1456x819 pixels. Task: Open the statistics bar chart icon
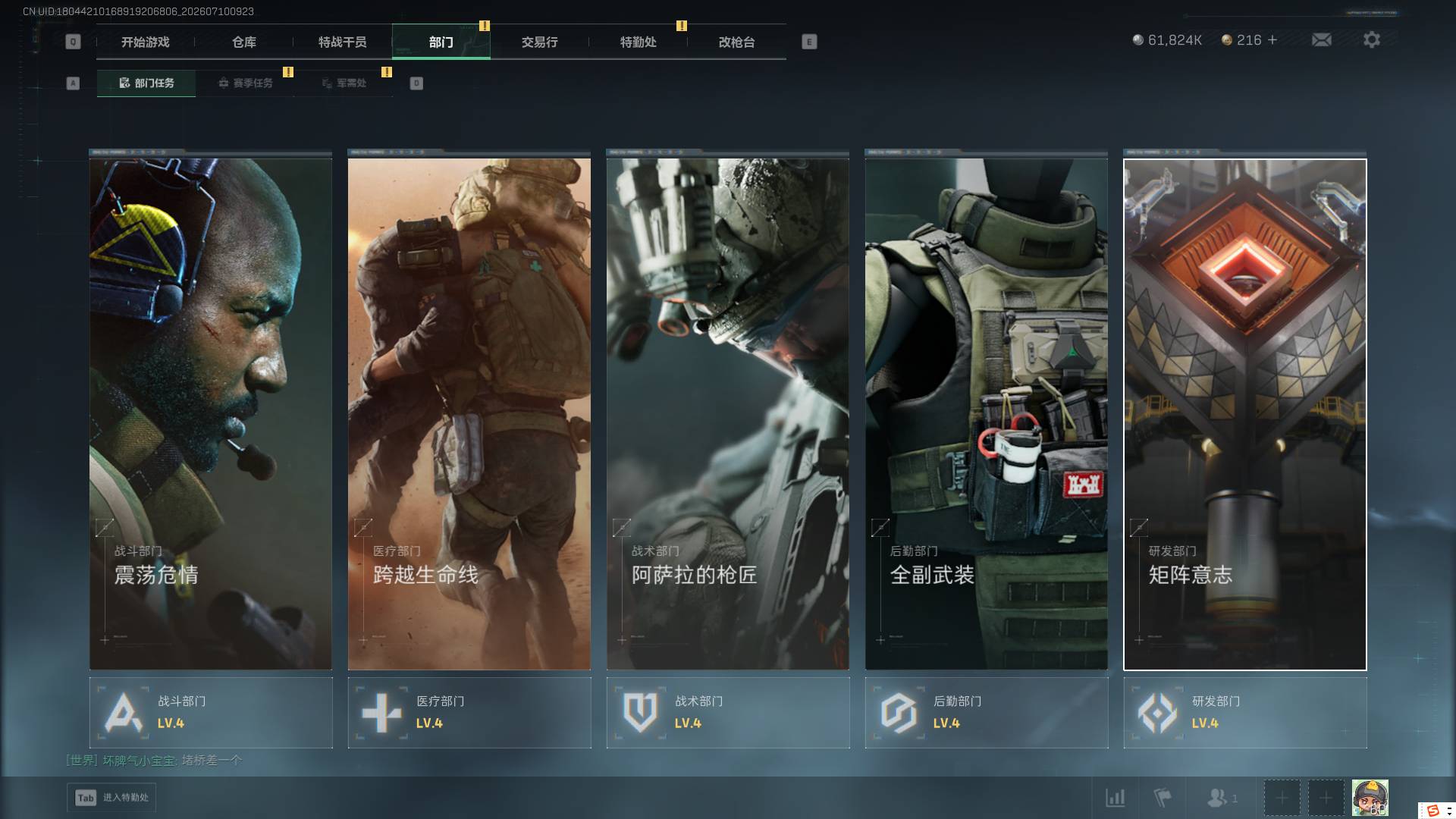point(1115,798)
